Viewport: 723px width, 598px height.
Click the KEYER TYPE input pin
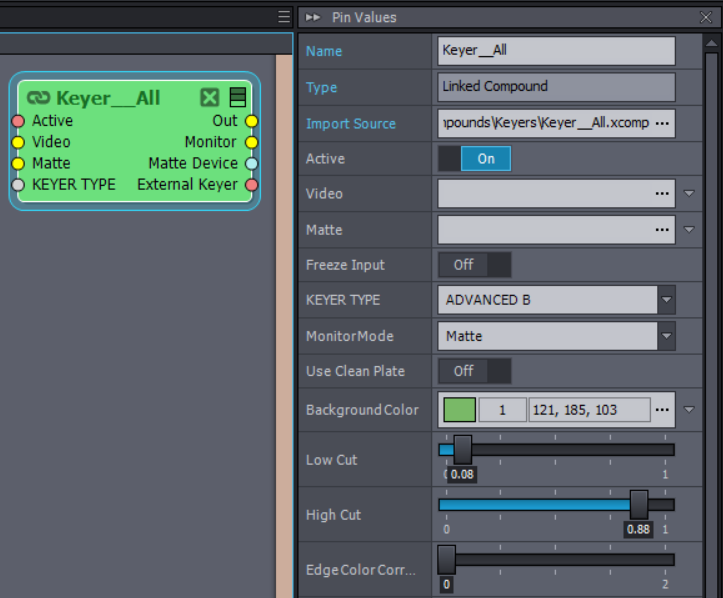[x=18, y=185]
